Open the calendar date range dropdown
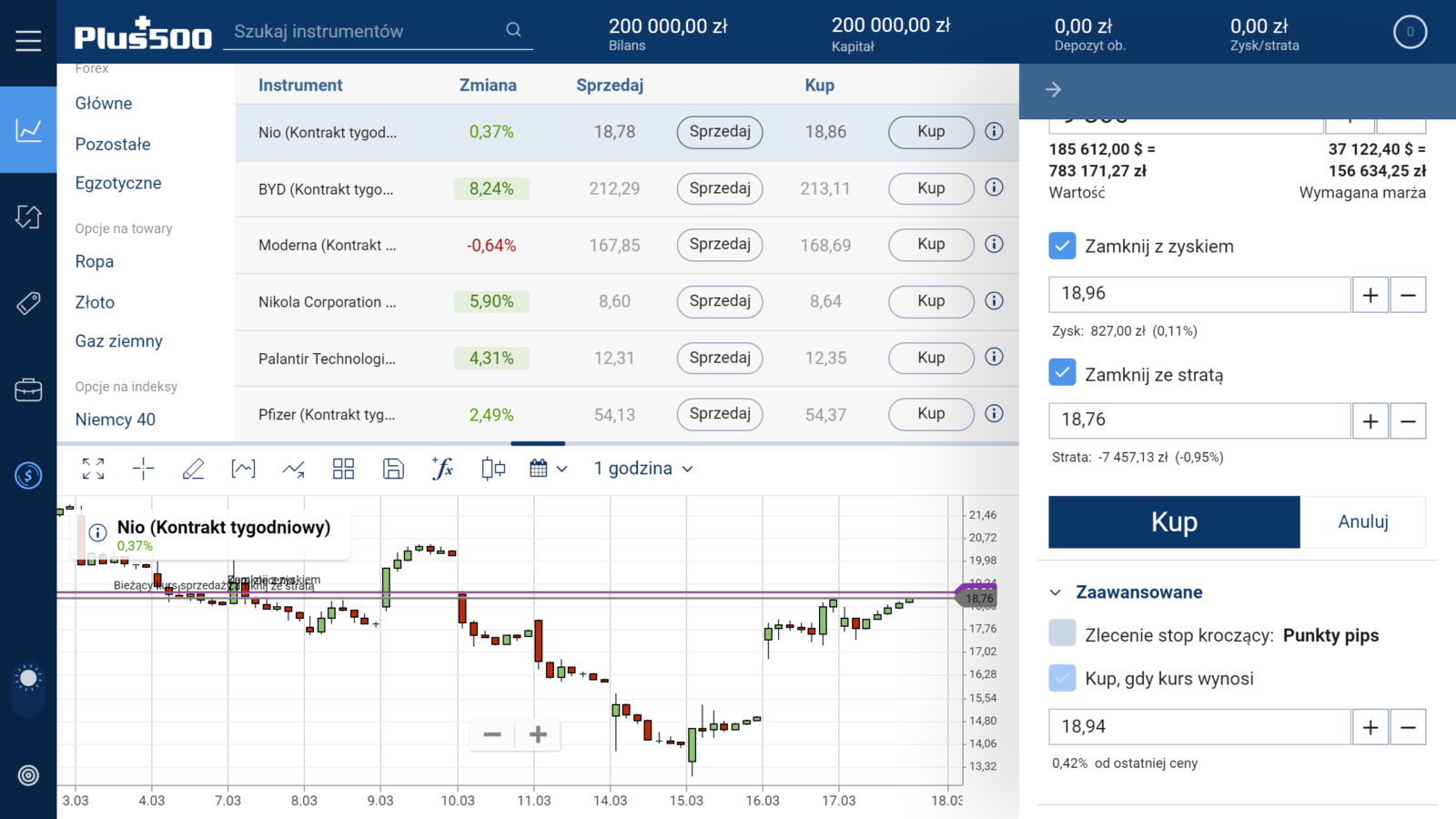 [549, 469]
